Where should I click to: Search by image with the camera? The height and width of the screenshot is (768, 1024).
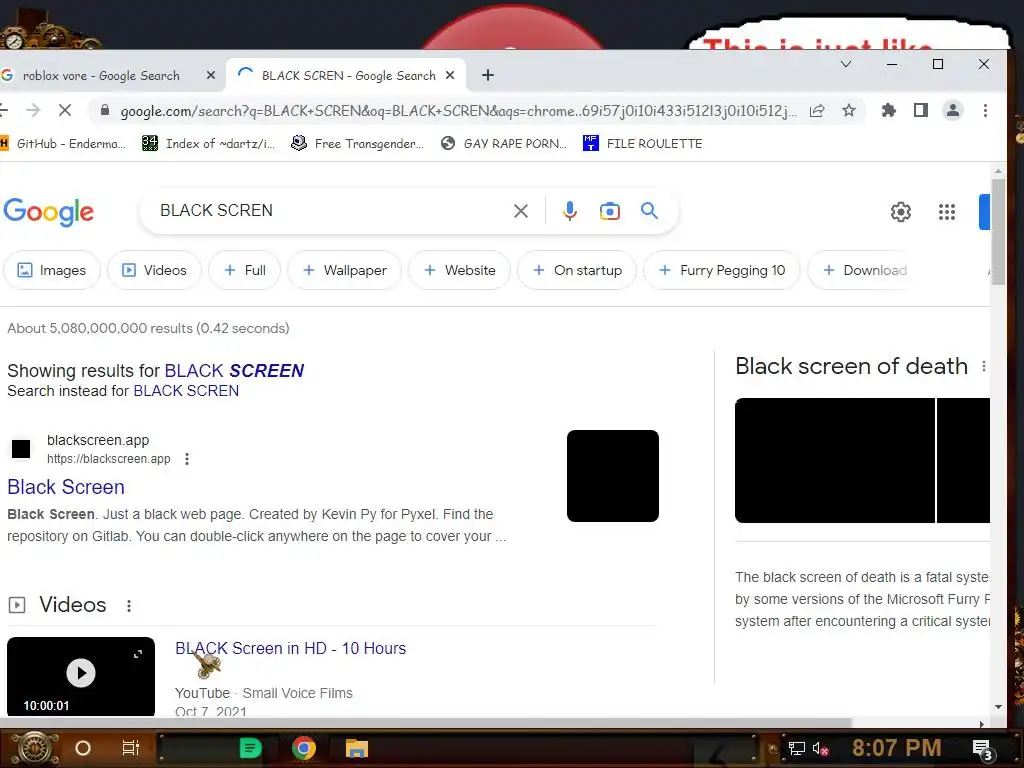(609, 211)
